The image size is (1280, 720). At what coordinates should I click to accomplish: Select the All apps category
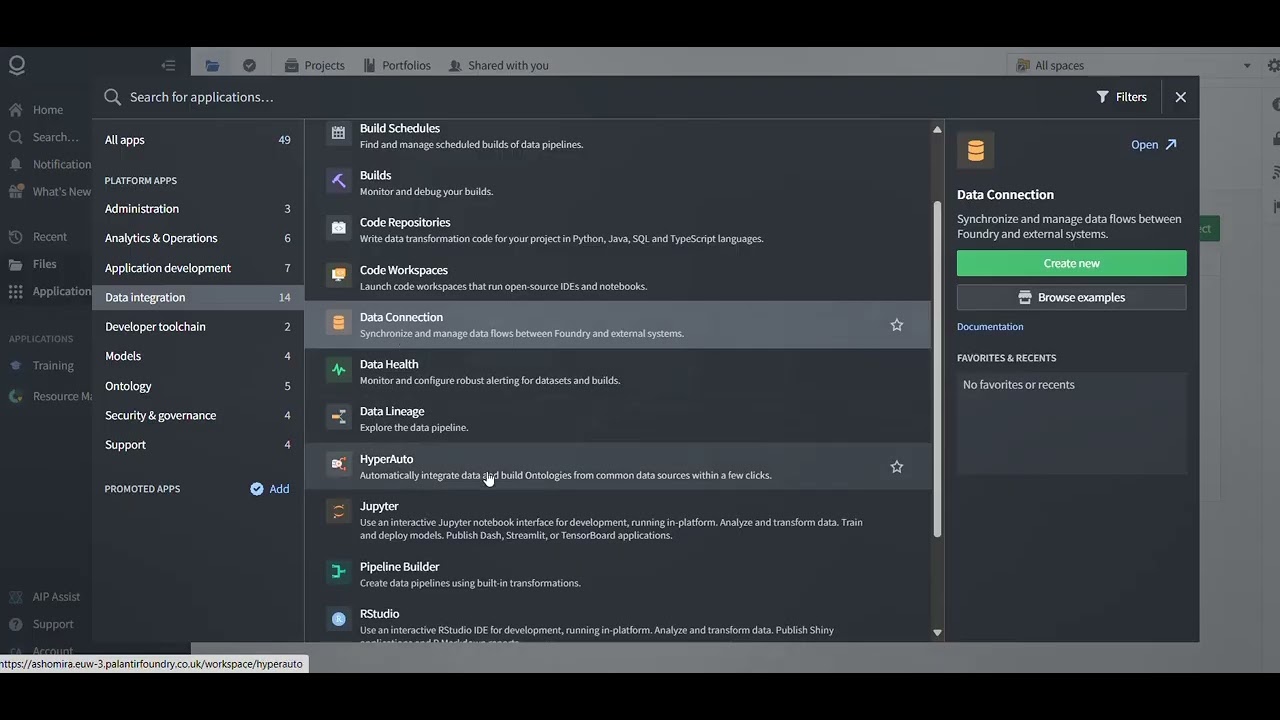(198, 140)
